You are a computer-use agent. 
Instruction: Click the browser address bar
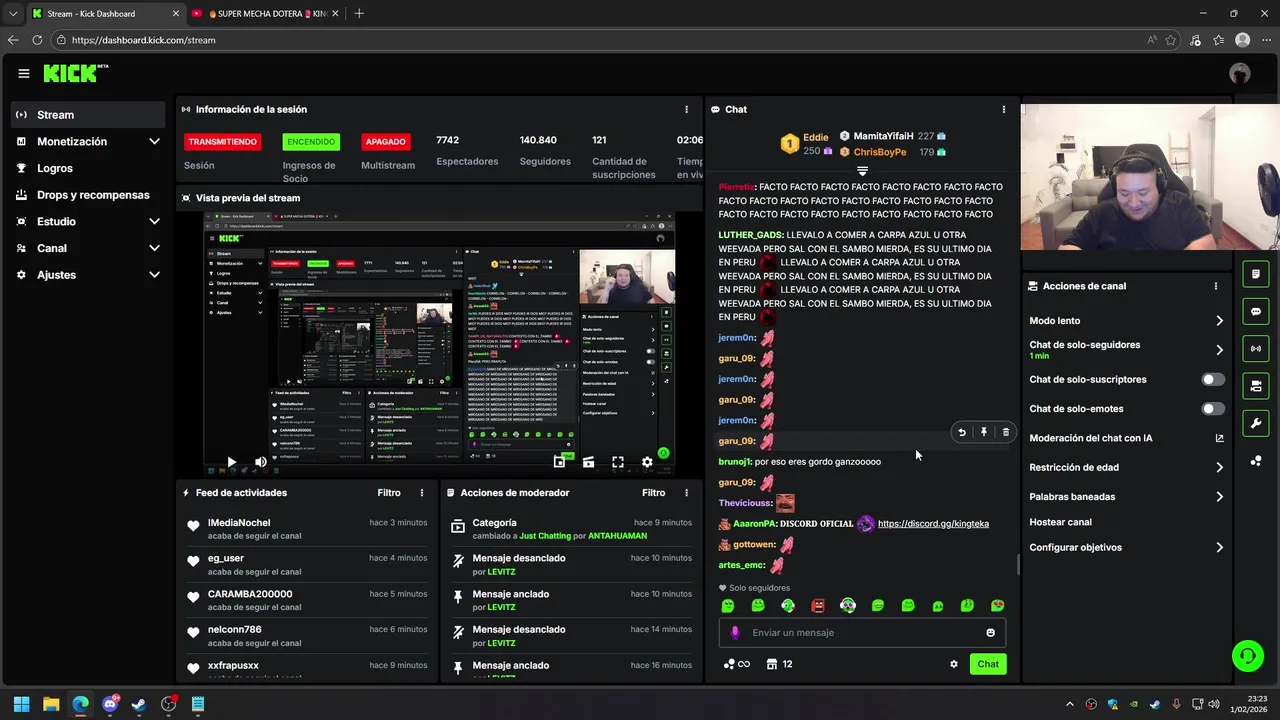600,40
